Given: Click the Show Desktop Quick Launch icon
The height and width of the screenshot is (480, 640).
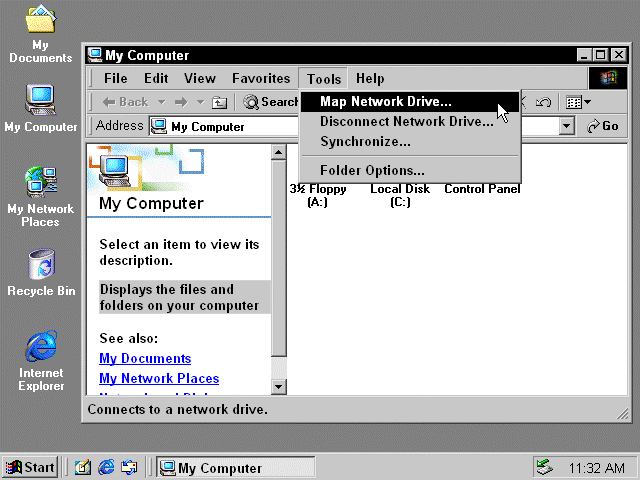Looking at the screenshot, I should coord(83,467).
